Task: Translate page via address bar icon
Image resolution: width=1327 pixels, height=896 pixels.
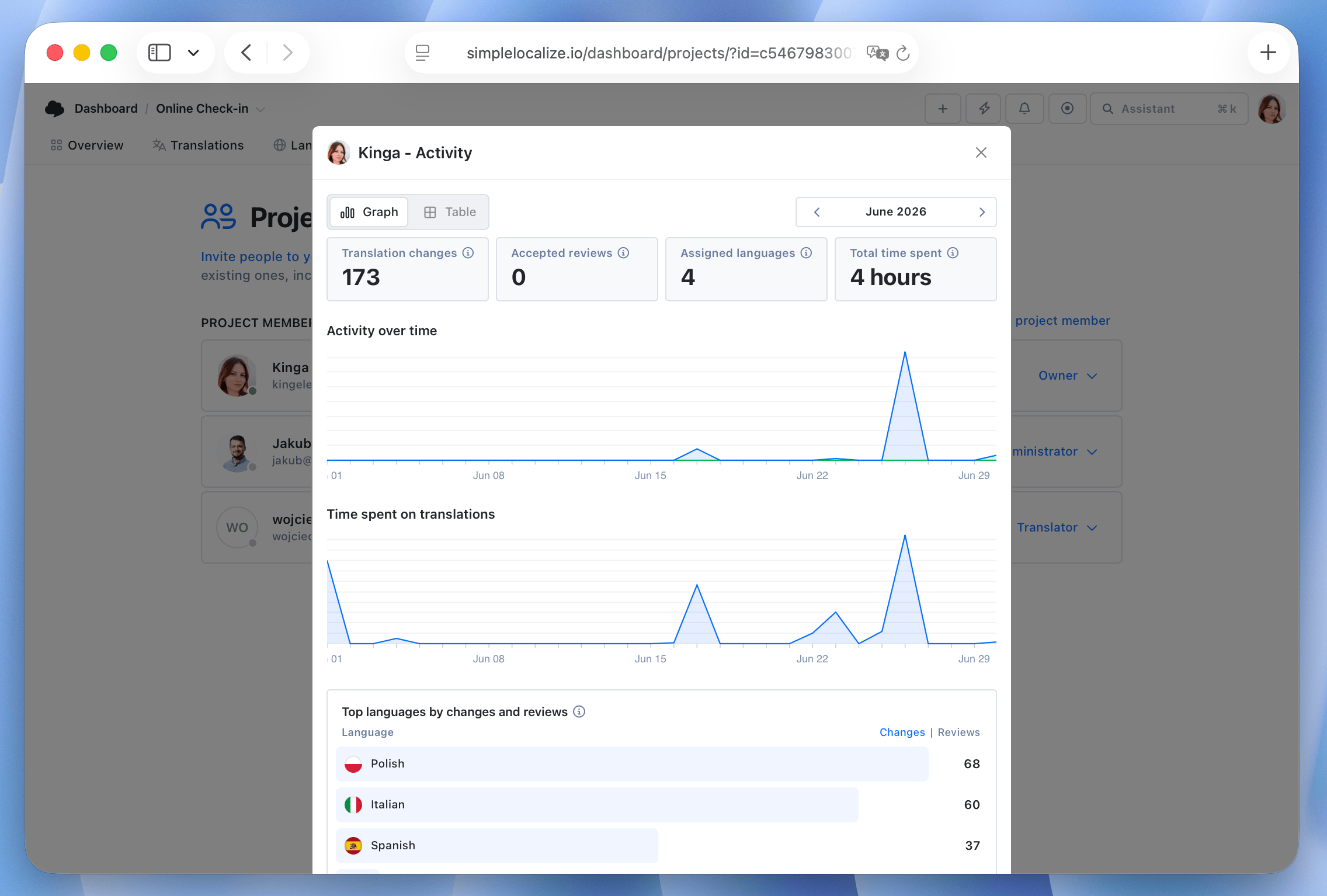Action: [x=877, y=53]
